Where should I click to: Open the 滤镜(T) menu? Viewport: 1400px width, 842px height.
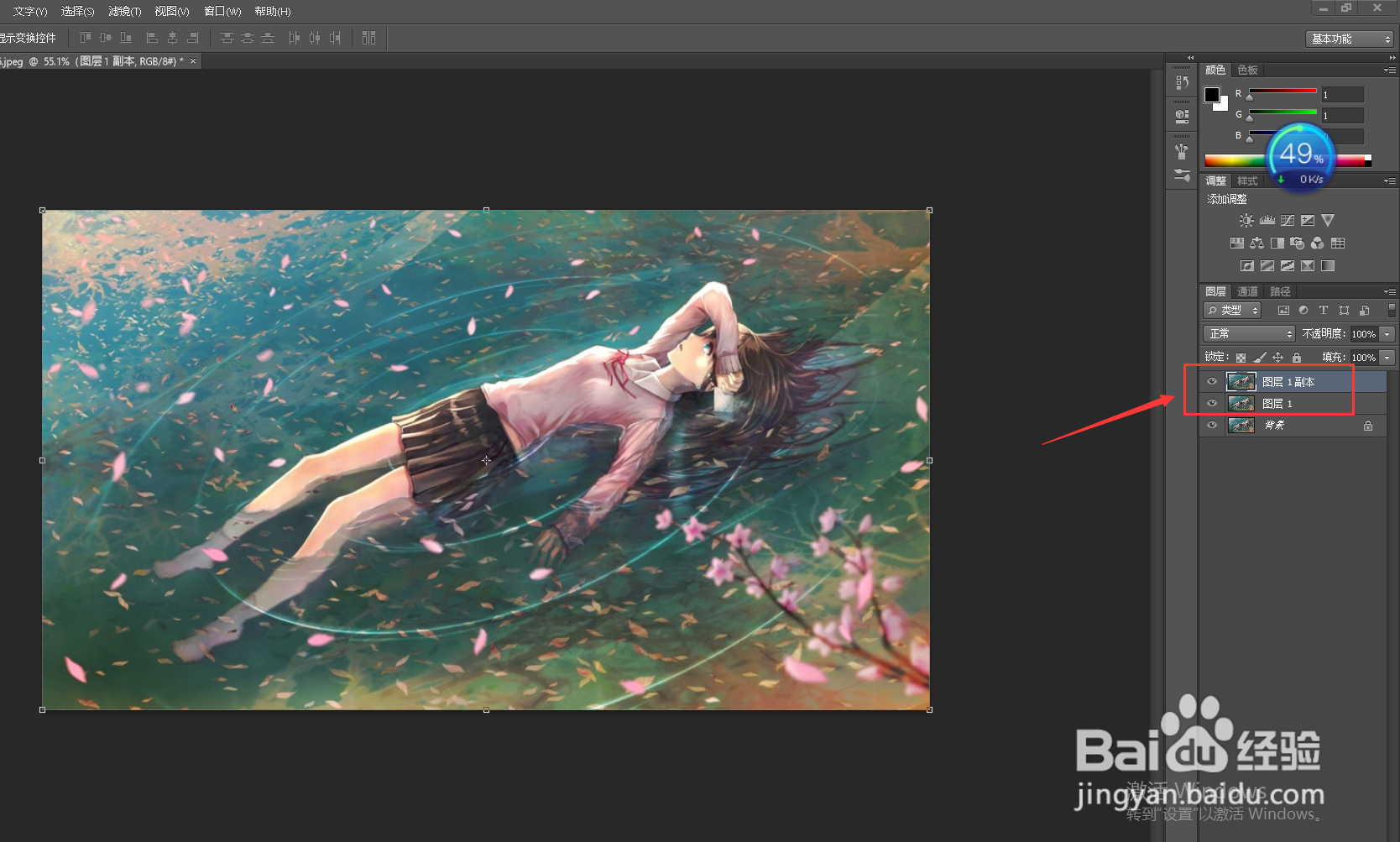[x=124, y=11]
